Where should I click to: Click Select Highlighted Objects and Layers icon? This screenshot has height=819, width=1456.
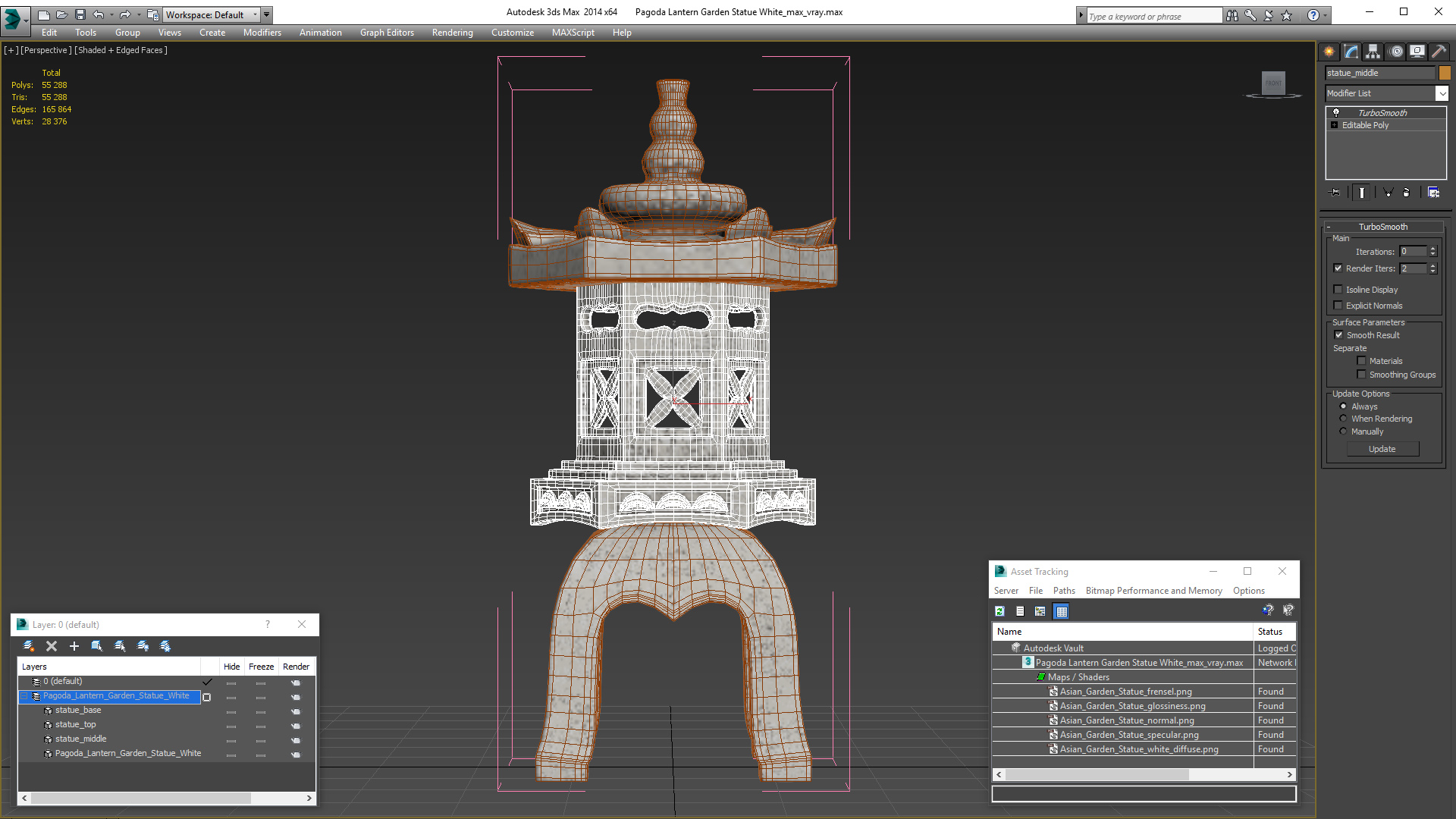point(97,646)
